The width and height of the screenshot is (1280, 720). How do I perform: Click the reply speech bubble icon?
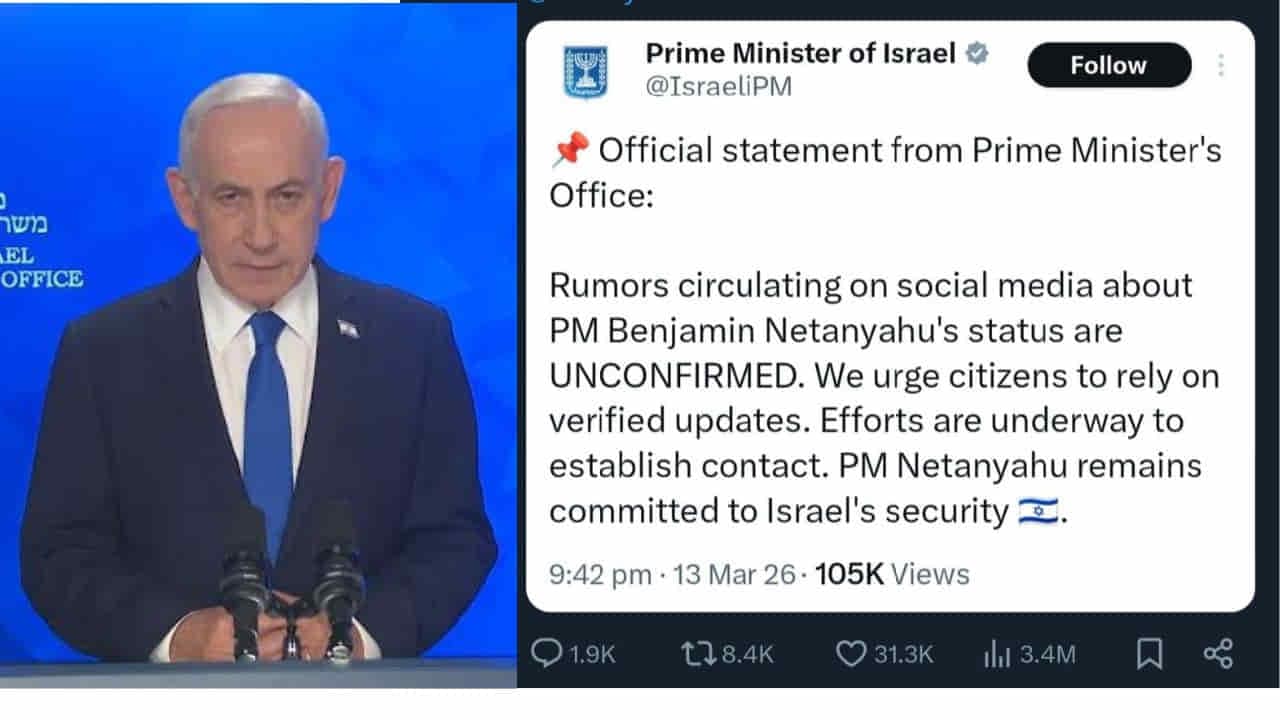pyautogui.click(x=545, y=654)
